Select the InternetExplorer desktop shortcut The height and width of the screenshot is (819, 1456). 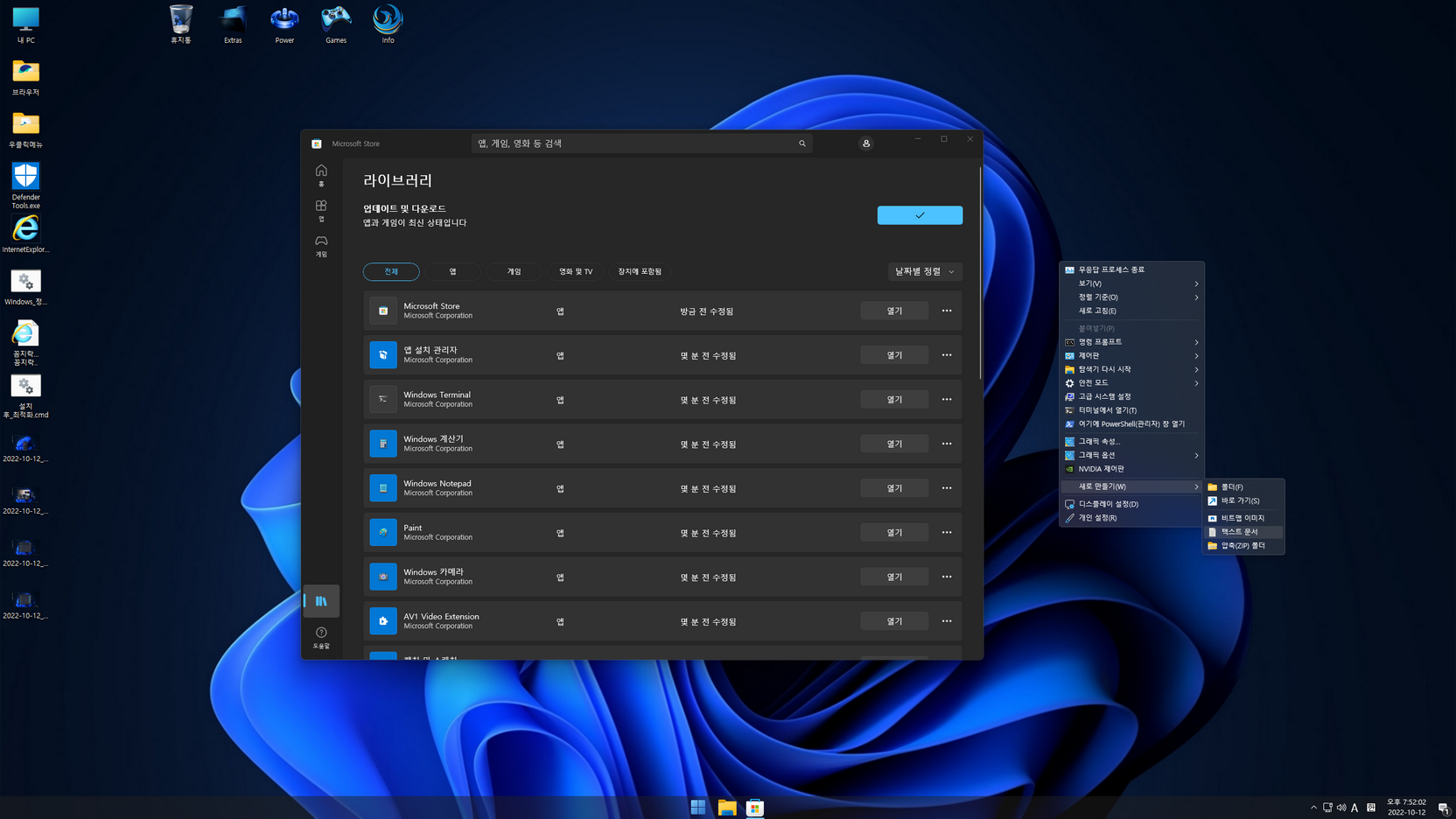25,234
